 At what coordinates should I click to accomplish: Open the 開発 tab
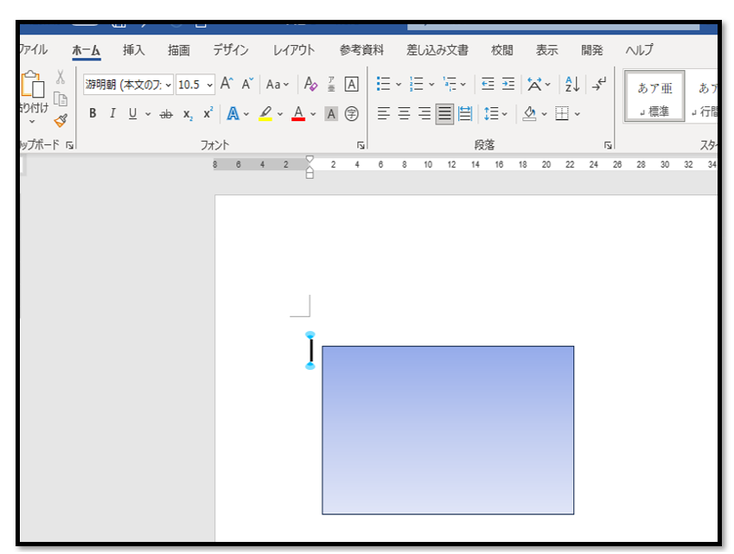tap(592, 50)
